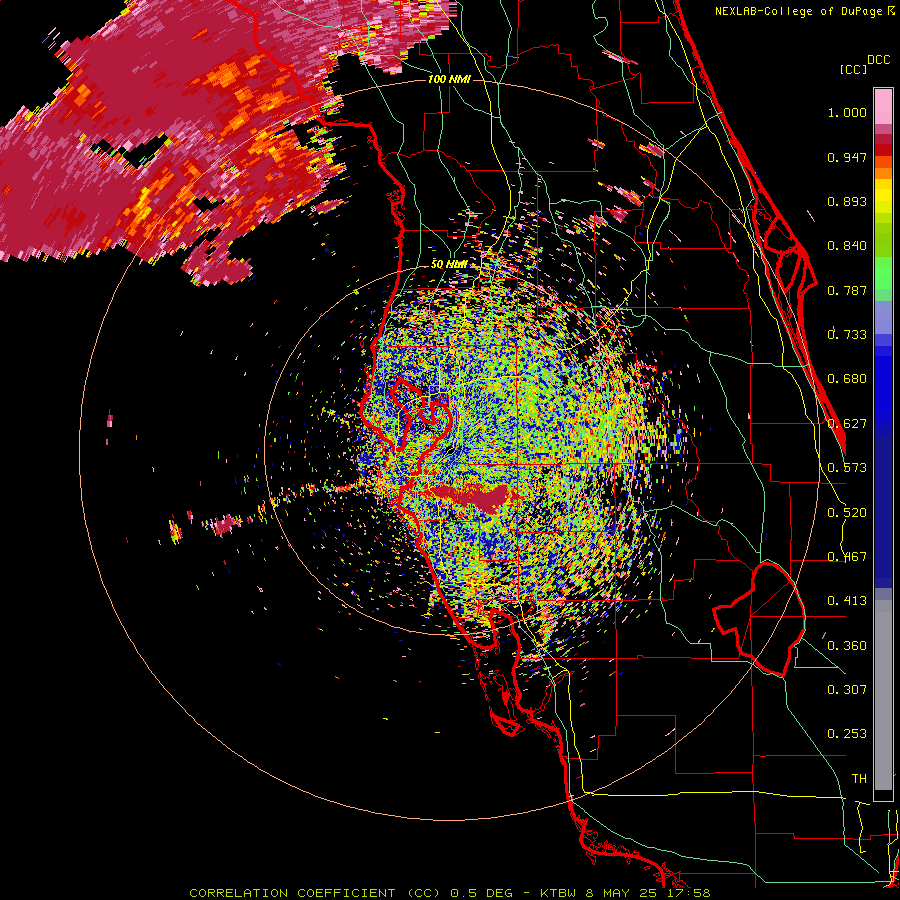Image resolution: width=900 pixels, height=900 pixels.
Task: Select the 0.520 scale value
Action: pos(847,513)
